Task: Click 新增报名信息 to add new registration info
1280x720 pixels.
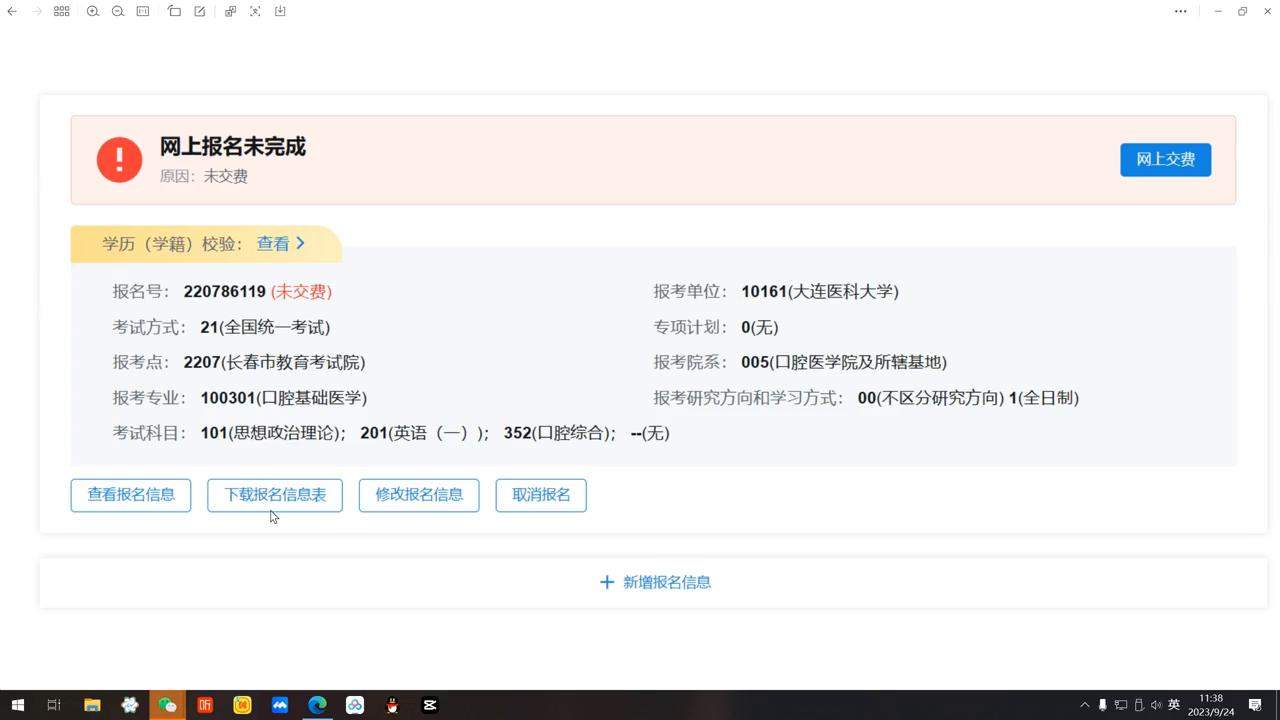Action: 655,582
